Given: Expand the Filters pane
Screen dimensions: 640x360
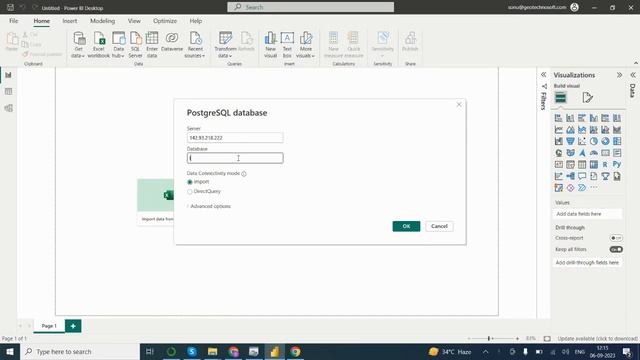Looking at the screenshot, I should pos(544,75).
